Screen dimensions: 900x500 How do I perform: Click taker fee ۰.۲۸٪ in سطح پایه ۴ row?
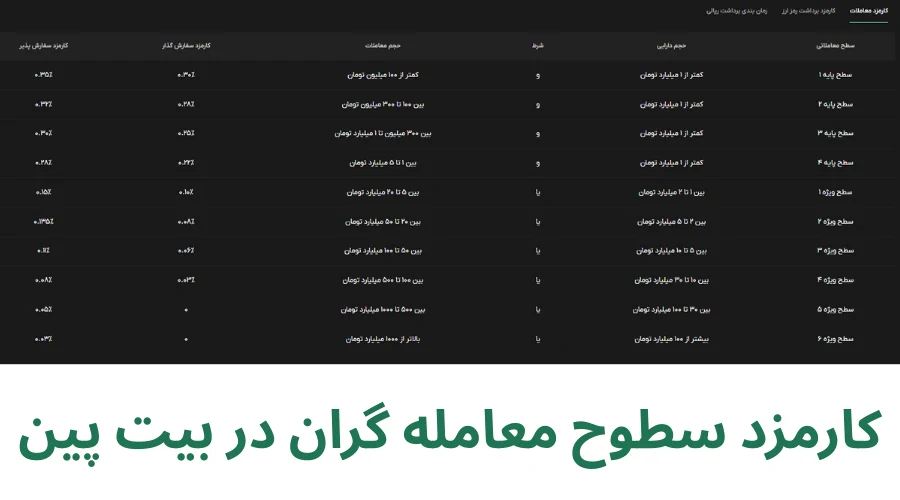tap(44, 162)
